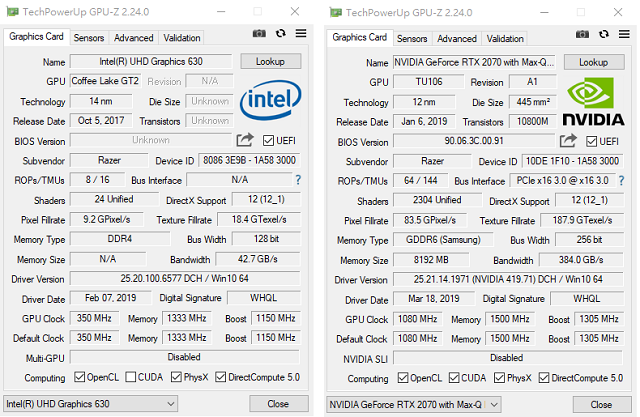Click the refresh icon in the Intel window
Image resolution: width=640 pixels, height=417 pixels.
pyautogui.click(x=281, y=34)
